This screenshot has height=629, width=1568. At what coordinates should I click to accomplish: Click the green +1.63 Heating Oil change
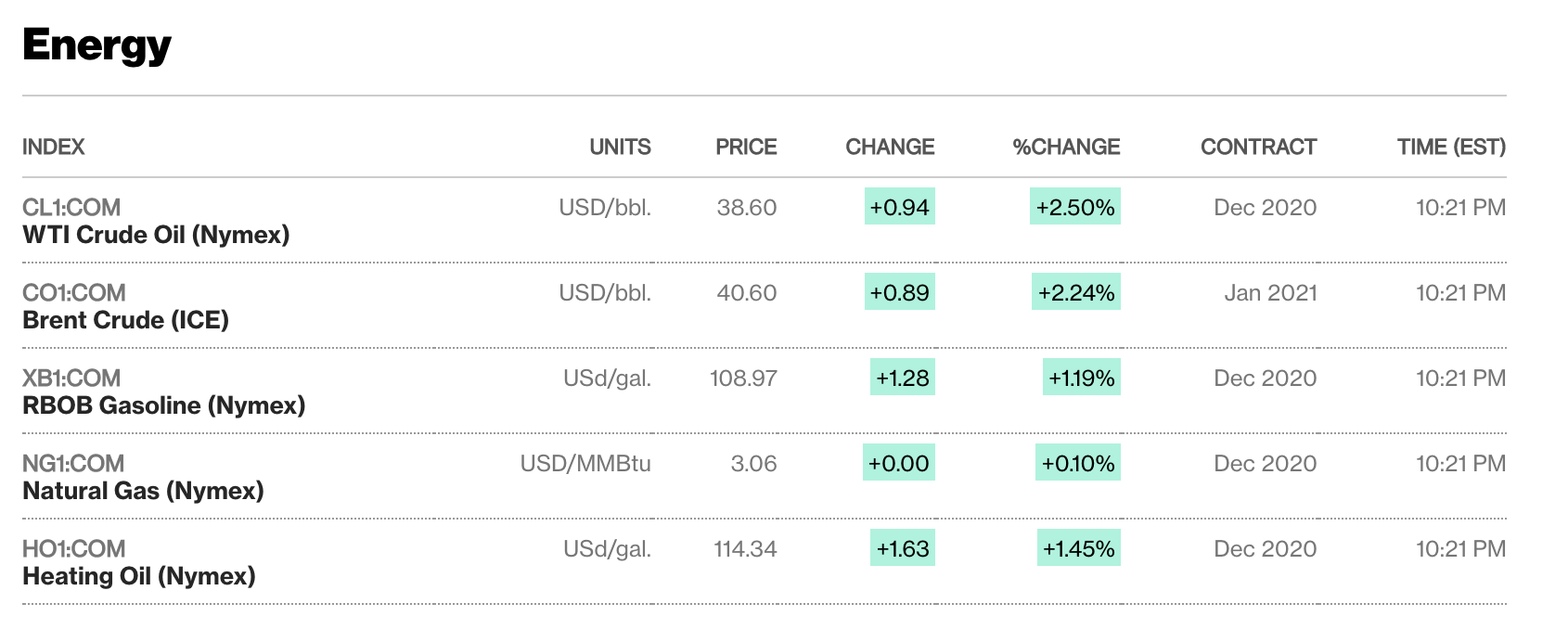[x=902, y=548]
